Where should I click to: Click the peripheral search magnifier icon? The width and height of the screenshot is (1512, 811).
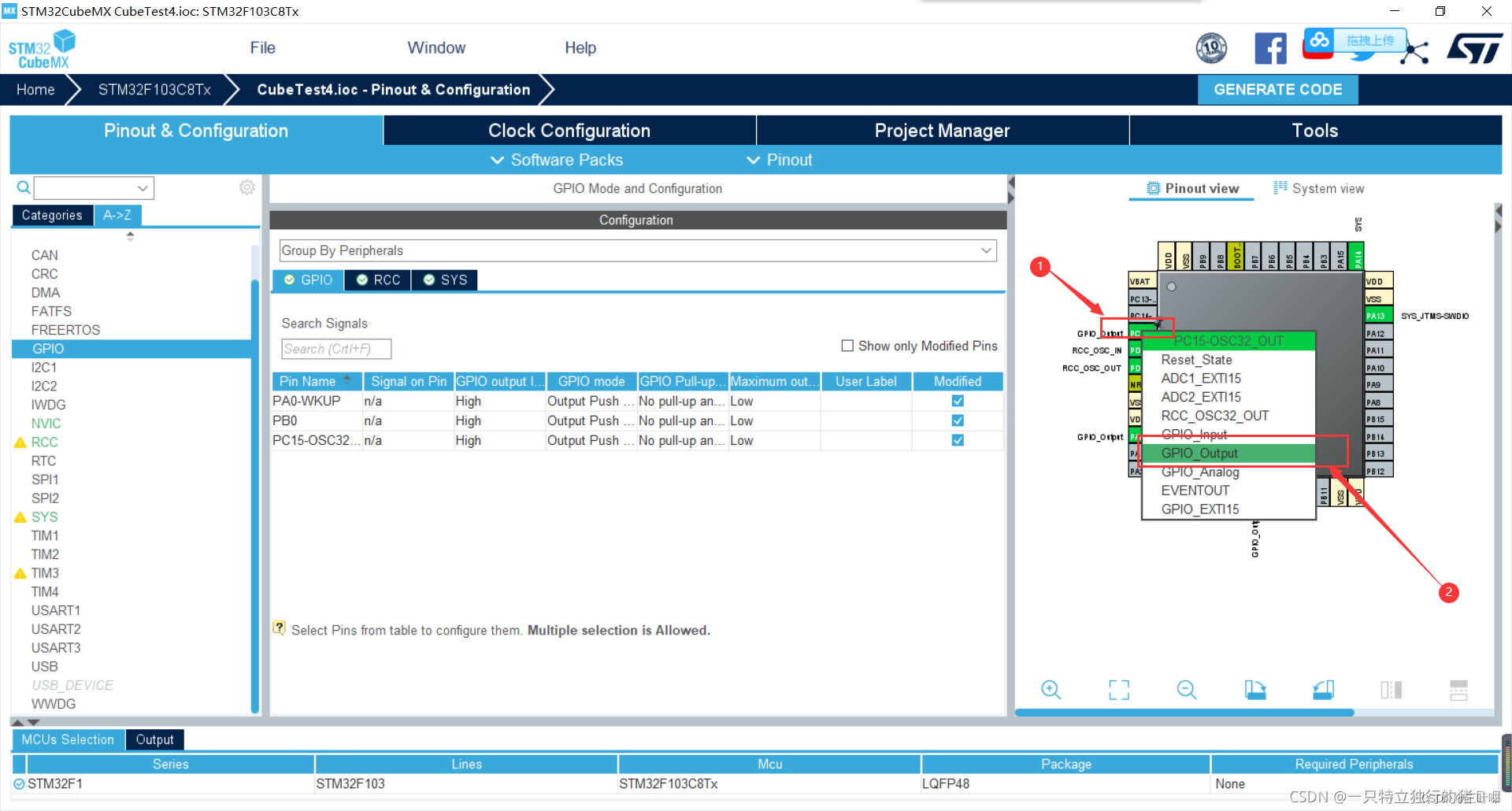tap(24, 187)
